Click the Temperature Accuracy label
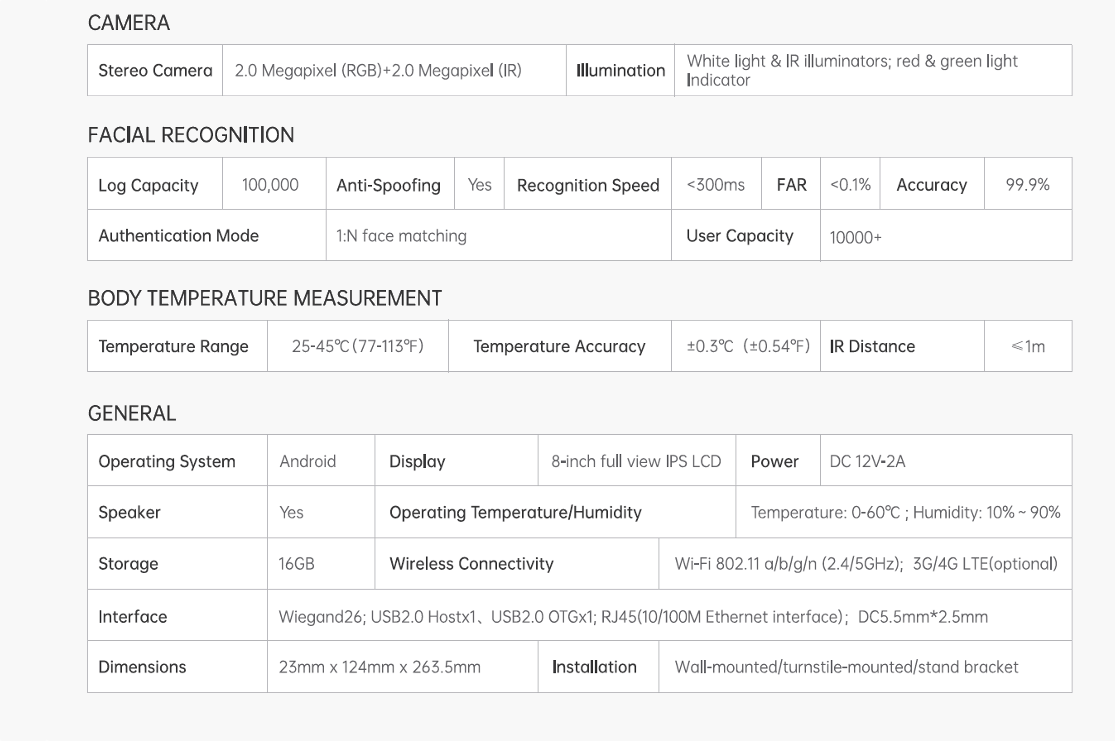This screenshot has width=1115, height=741. pyautogui.click(x=560, y=346)
